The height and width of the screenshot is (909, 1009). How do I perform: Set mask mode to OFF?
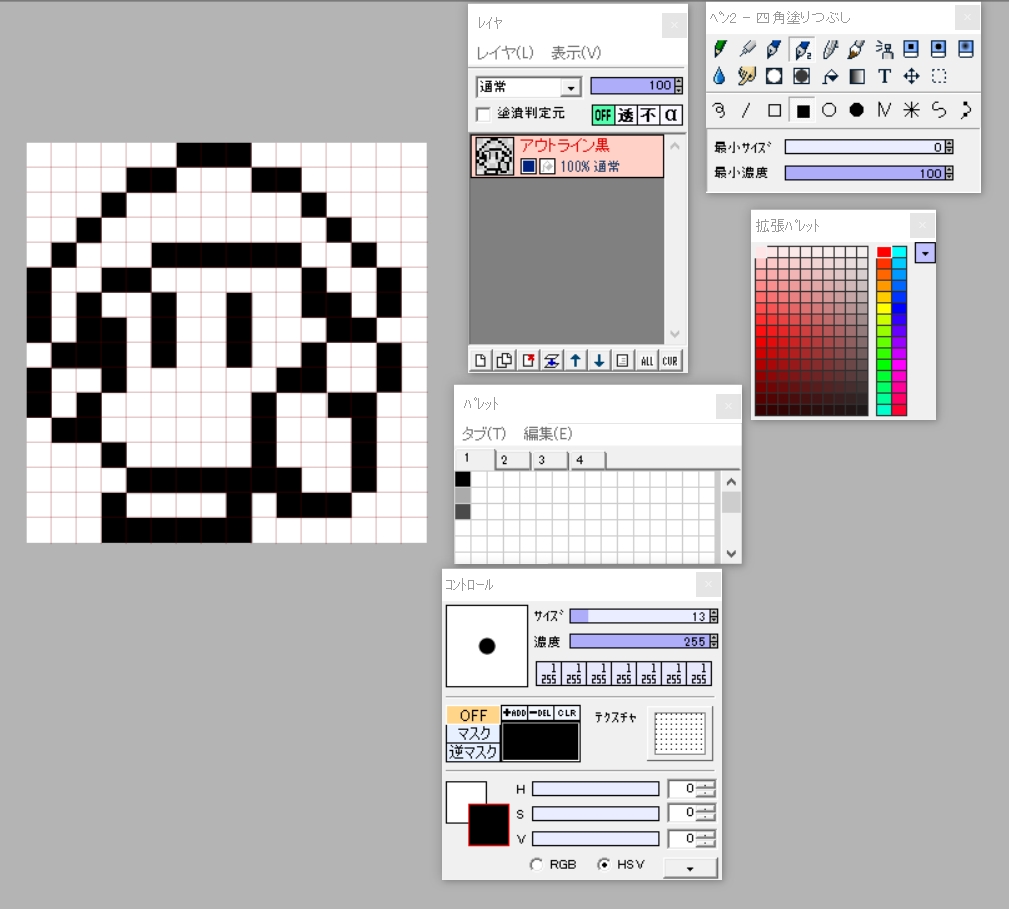pyautogui.click(x=473, y=715)
